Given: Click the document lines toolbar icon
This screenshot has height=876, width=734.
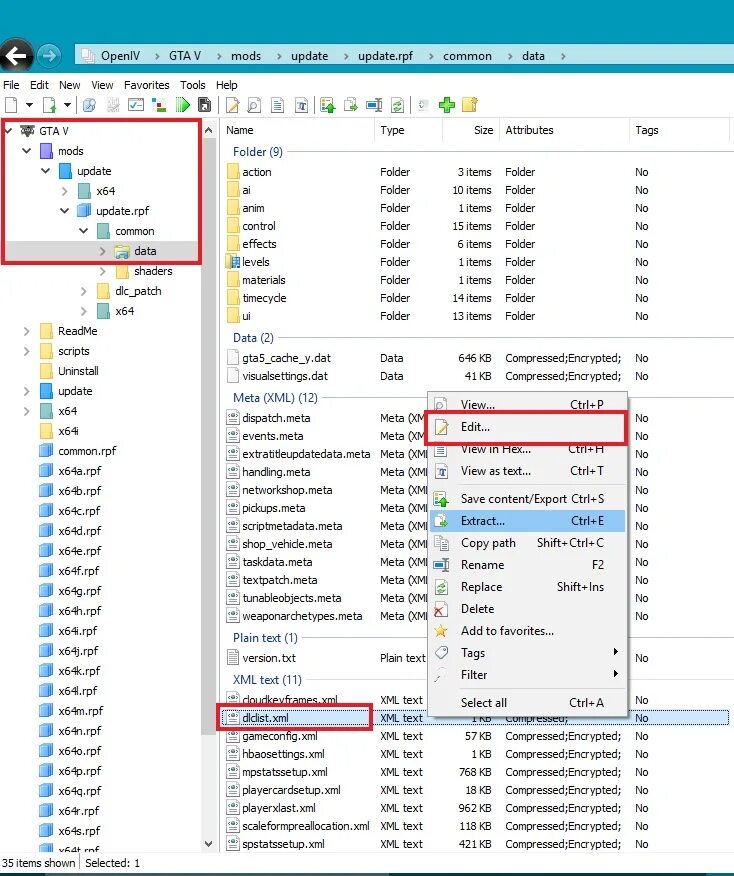Looking at the screenshot, I should pos(278,105).
